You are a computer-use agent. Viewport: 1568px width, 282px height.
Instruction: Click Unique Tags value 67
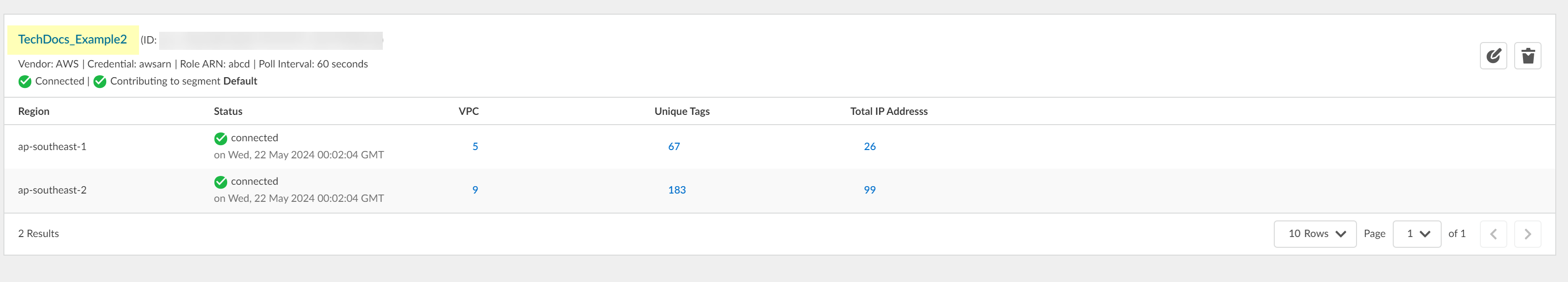(x=673, y=147)
